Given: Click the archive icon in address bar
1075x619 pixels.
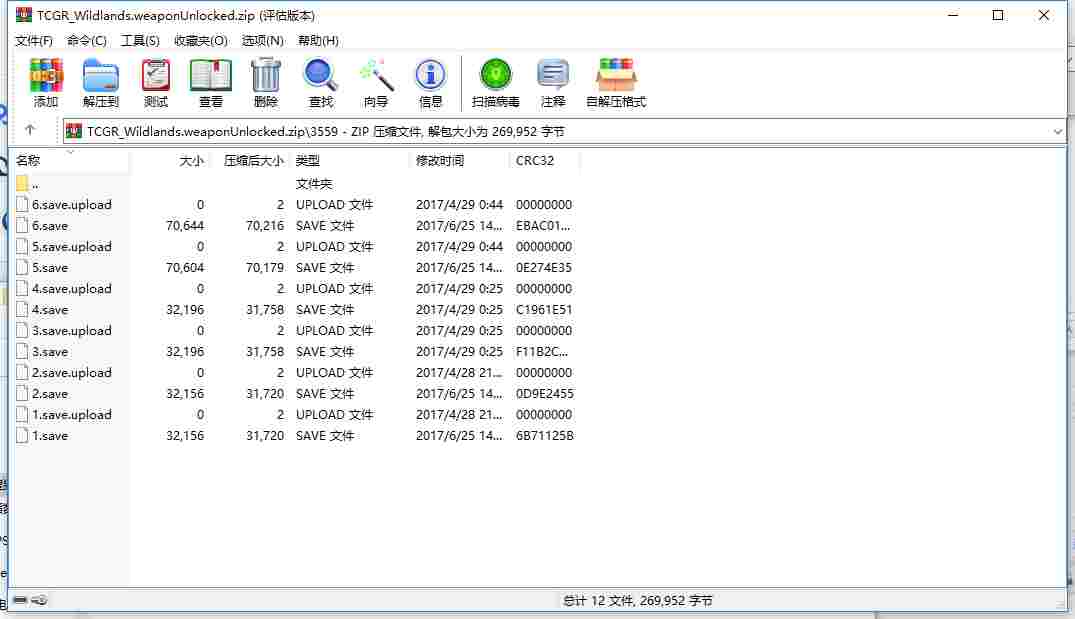Looking at the screenshot, I should pyautogui.click(x=74, y=131).
